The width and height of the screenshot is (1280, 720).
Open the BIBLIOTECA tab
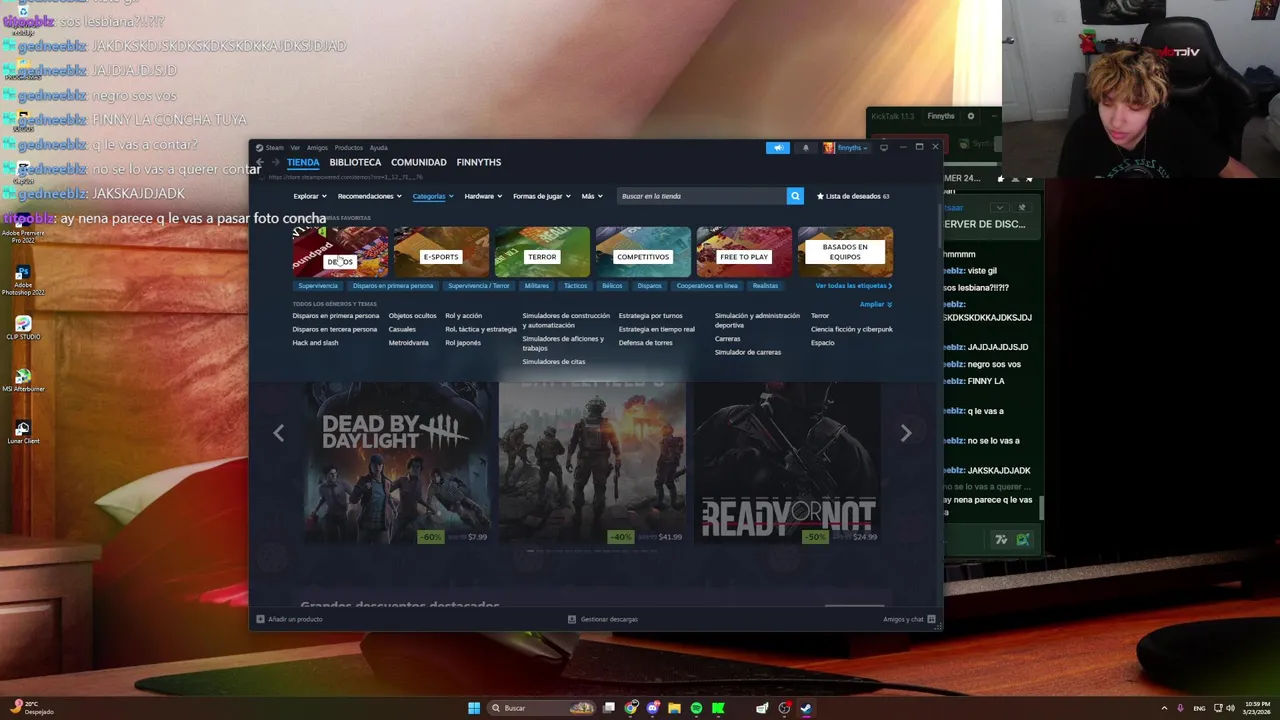coord(355,162)
